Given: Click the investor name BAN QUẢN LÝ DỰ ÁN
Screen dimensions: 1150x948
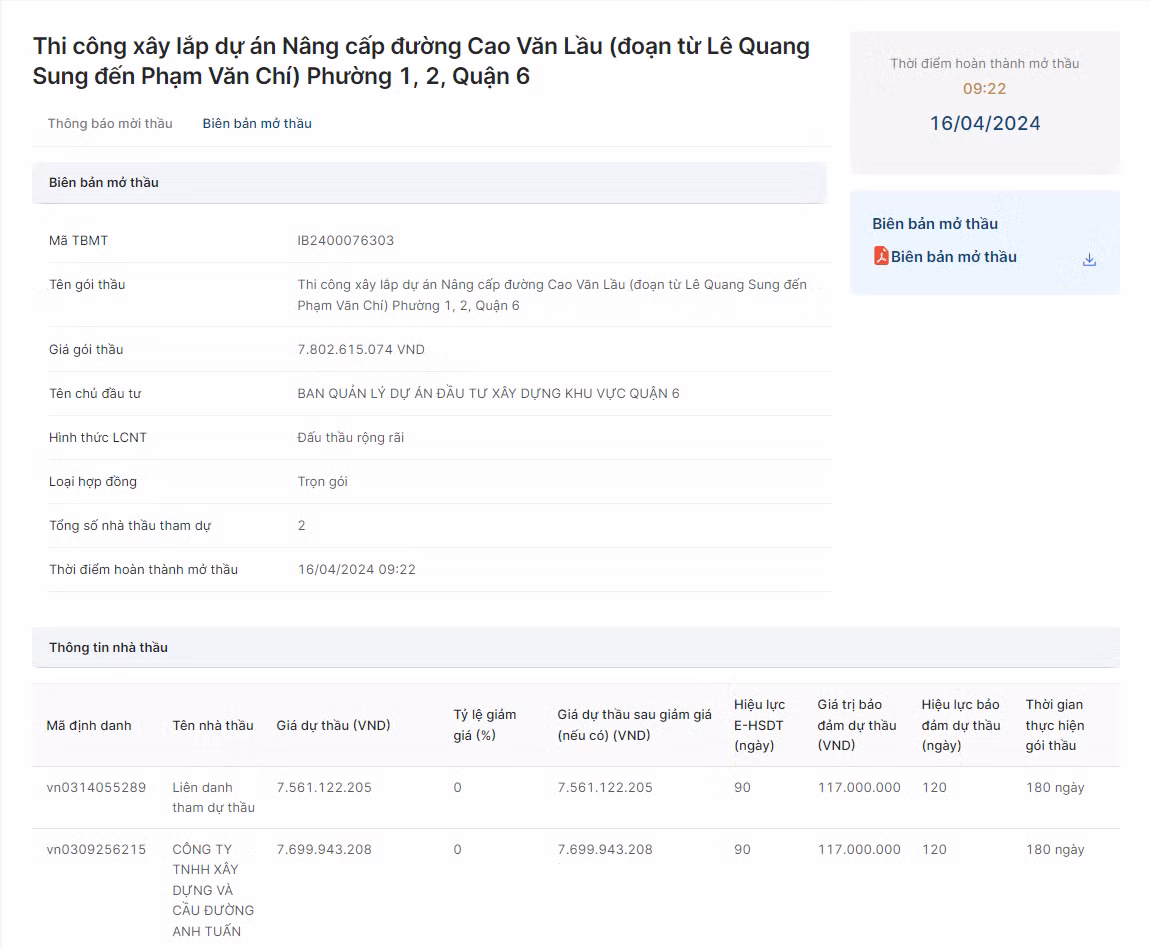Looking at the screenshot, I should (488, 393).
